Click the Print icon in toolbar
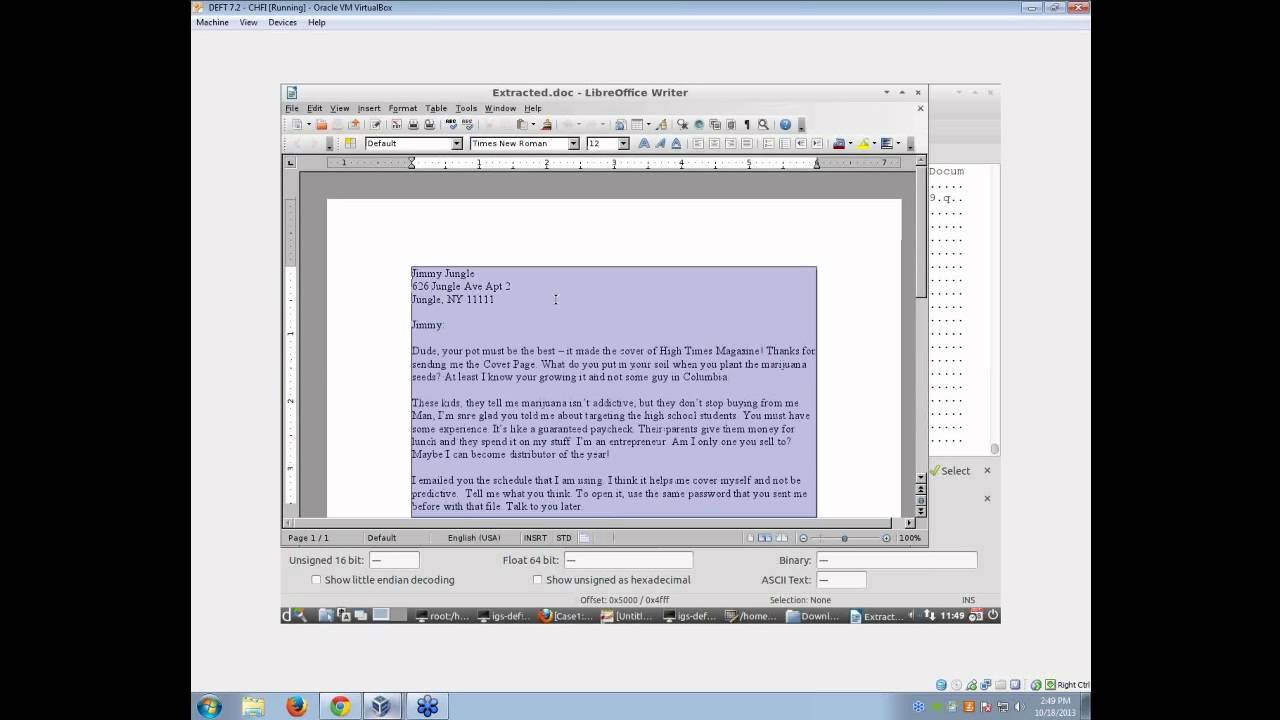1280x720 pixels. pos(413,125)
